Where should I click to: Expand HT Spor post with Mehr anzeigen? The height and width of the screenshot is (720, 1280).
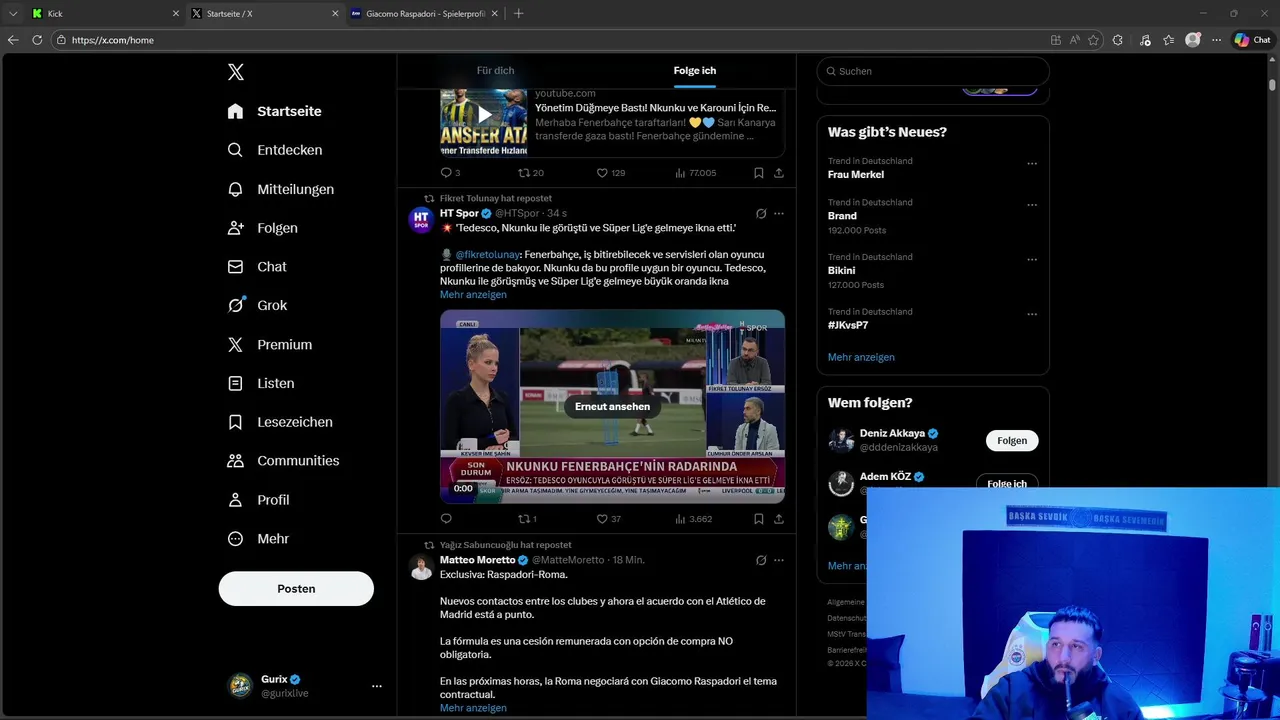point(473,295)
